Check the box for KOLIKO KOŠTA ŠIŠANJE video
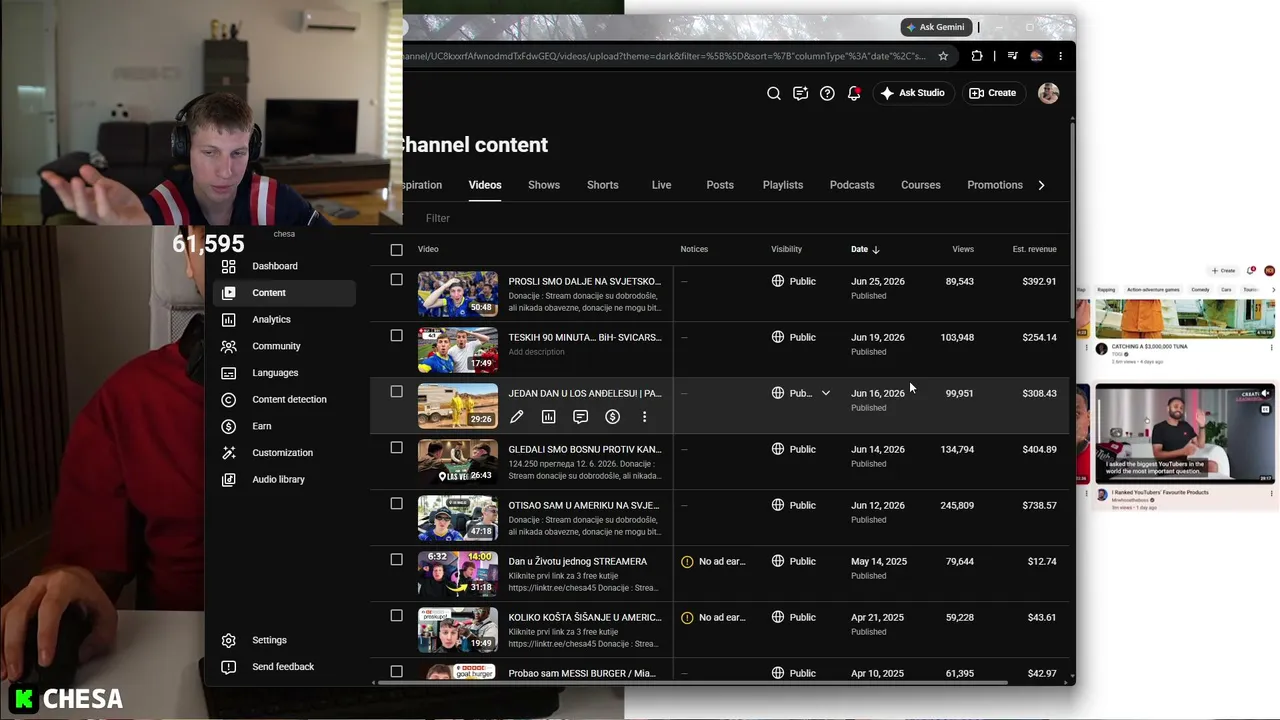The width and height of the screenshot is (1280, 720). (x=397, y=616)
